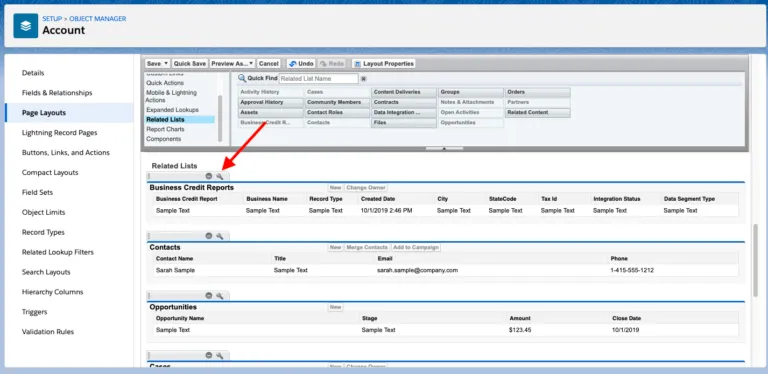Screen dimensions: 768x374
Task: Select Contracts palette item
Action: click(x=404, y=102)
